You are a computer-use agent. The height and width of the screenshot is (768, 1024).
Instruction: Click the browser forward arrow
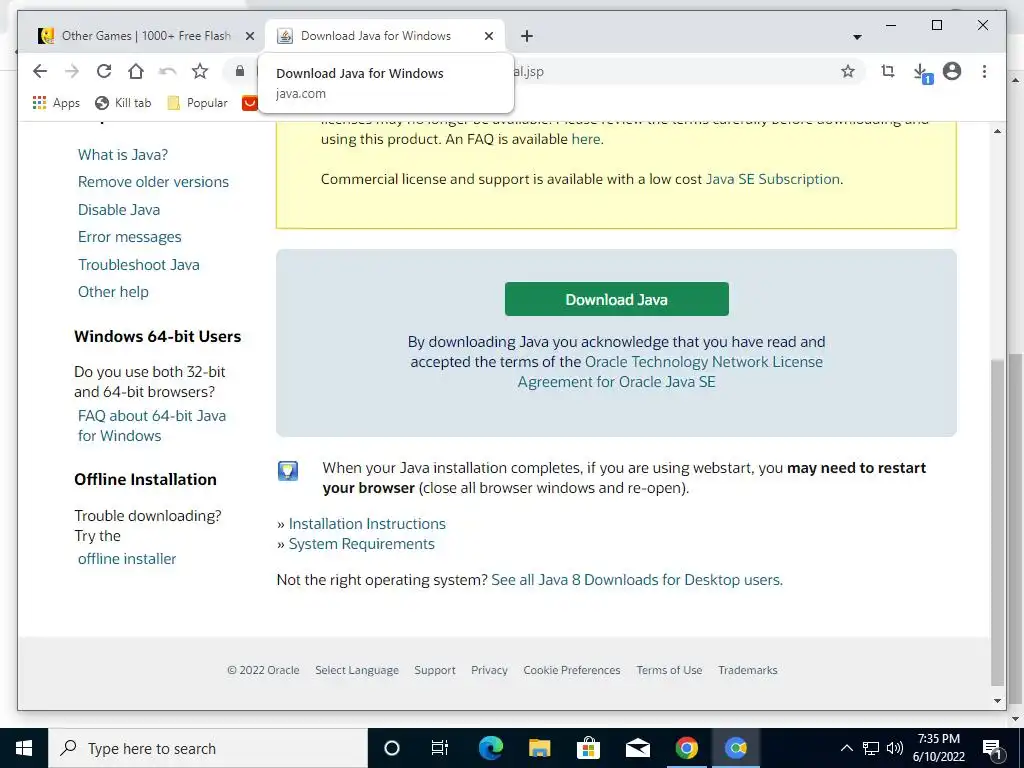click(72, 71)
